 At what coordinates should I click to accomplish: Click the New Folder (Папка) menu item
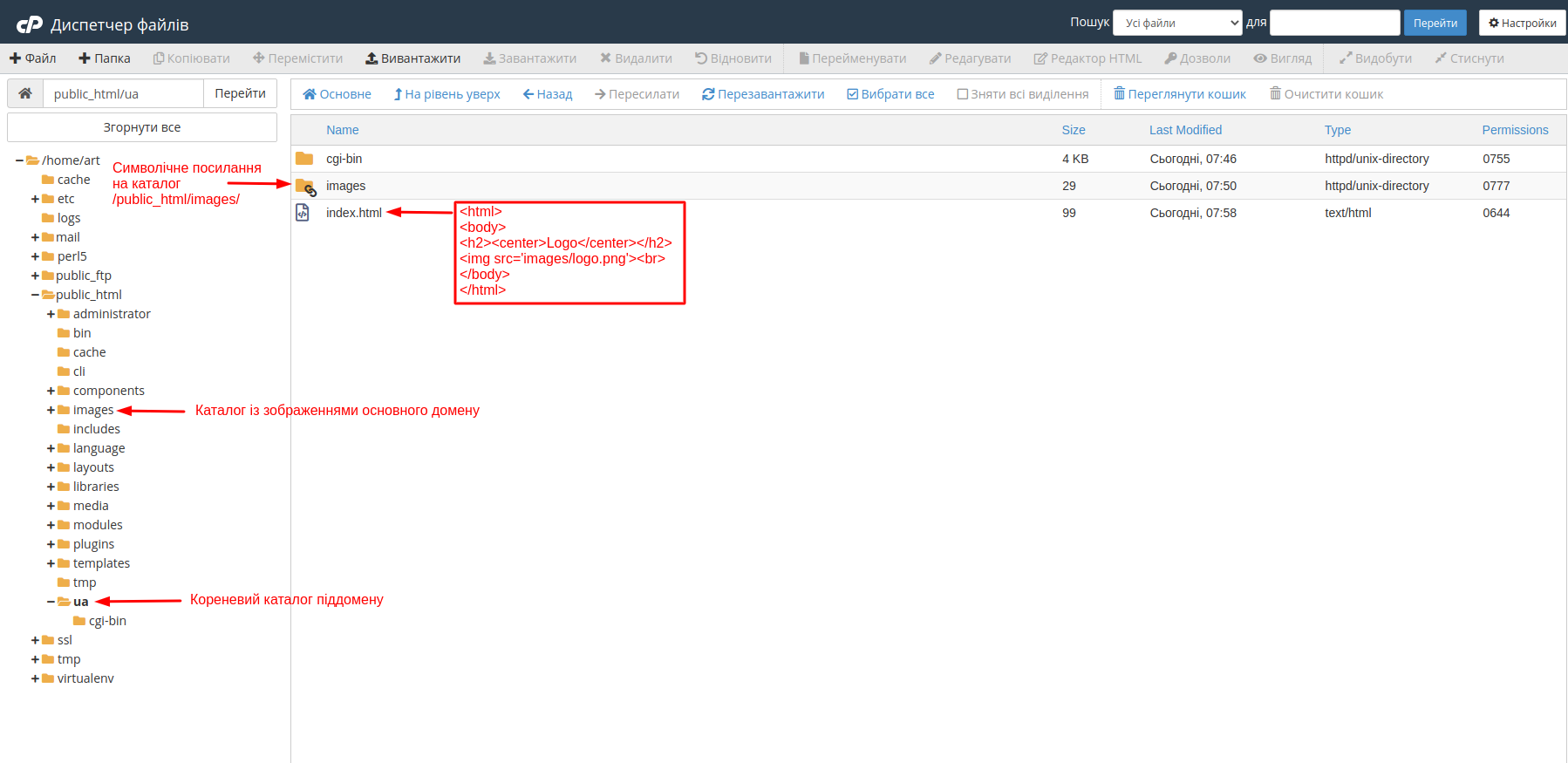tap(105, 58)
